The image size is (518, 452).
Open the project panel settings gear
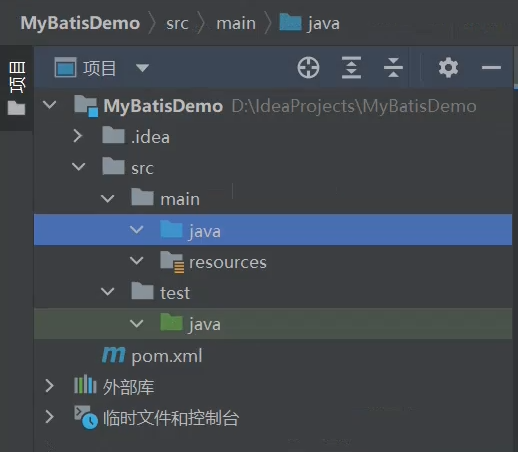coord(448,68)
